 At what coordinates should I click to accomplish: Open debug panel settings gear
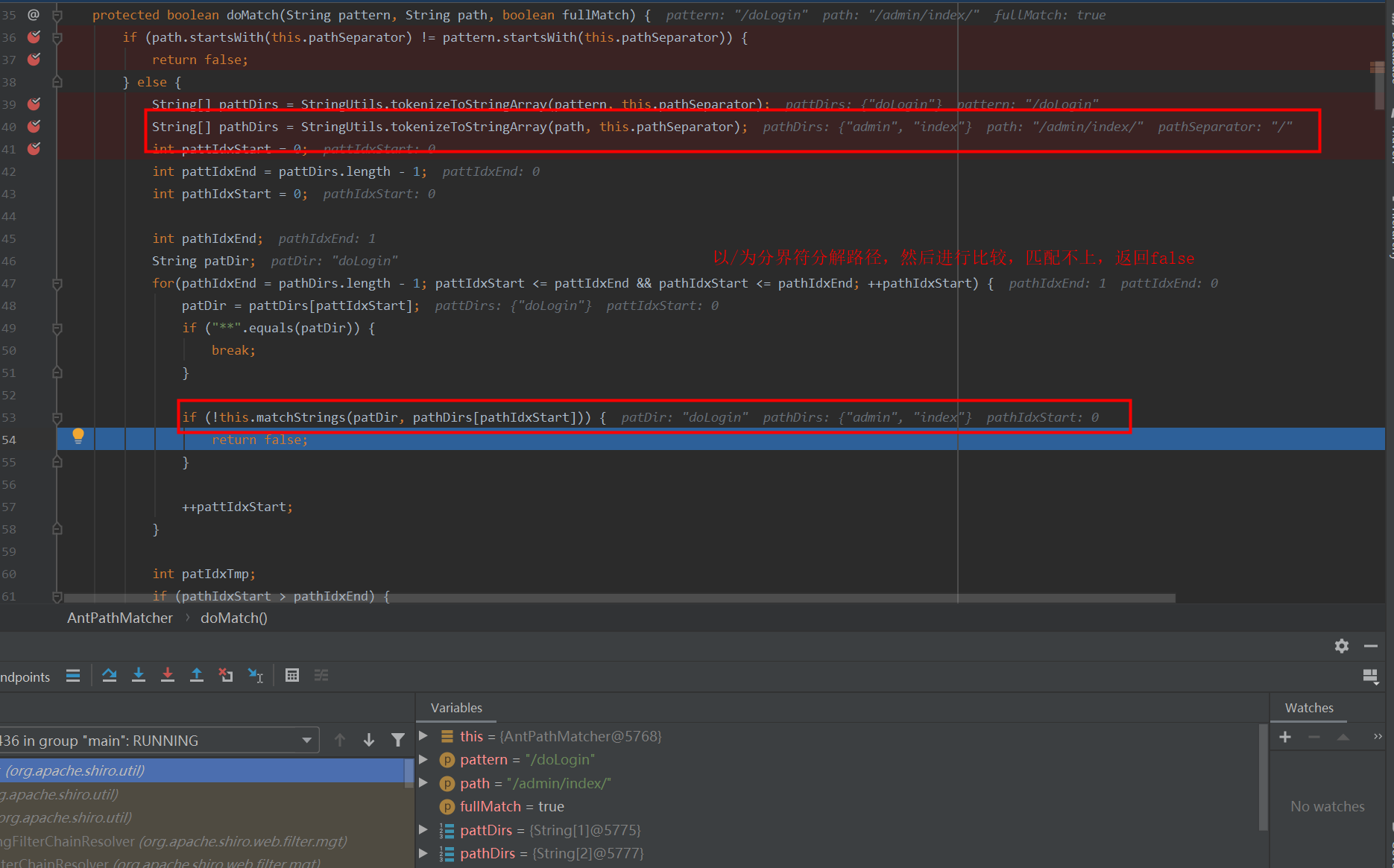pos(1342,646)
